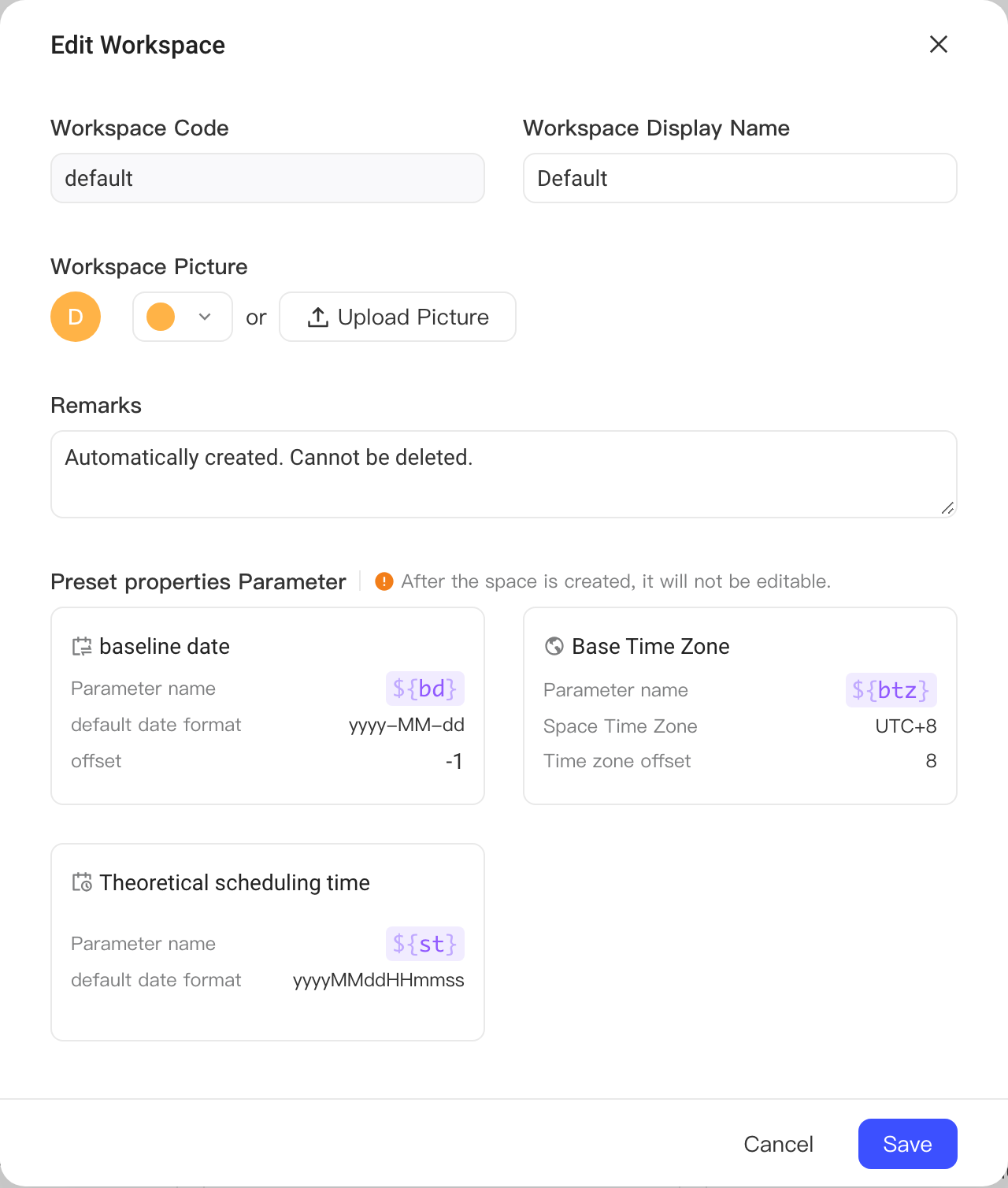Click the Workspace Code field
1008x1188 pixels.
[x=268, y=178]
